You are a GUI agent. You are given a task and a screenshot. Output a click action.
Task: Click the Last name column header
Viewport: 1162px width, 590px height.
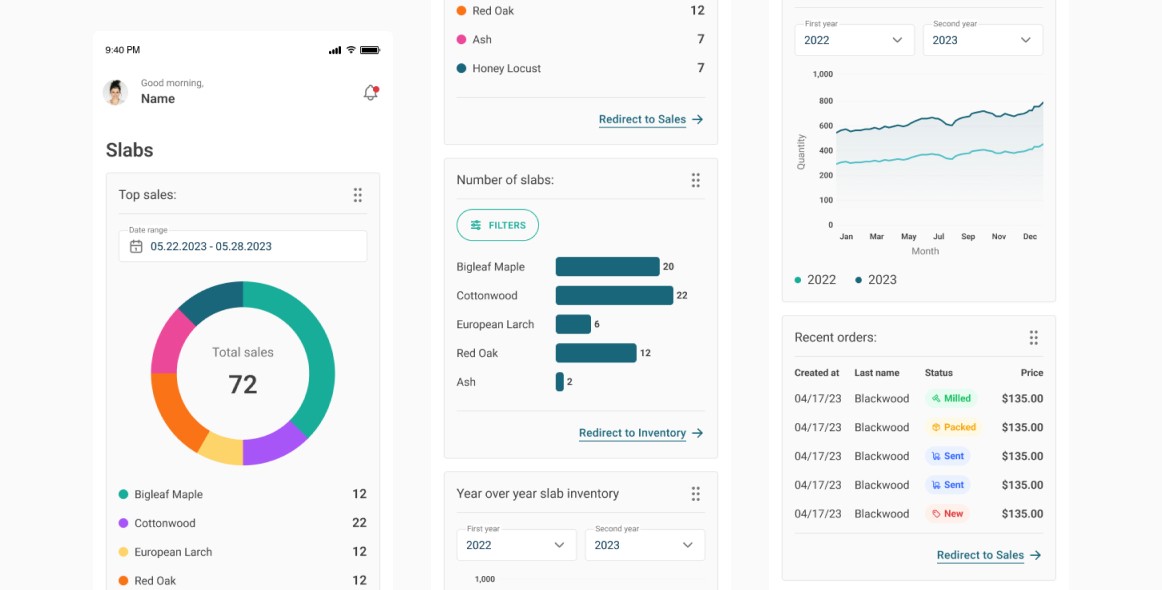coord(877,373)
